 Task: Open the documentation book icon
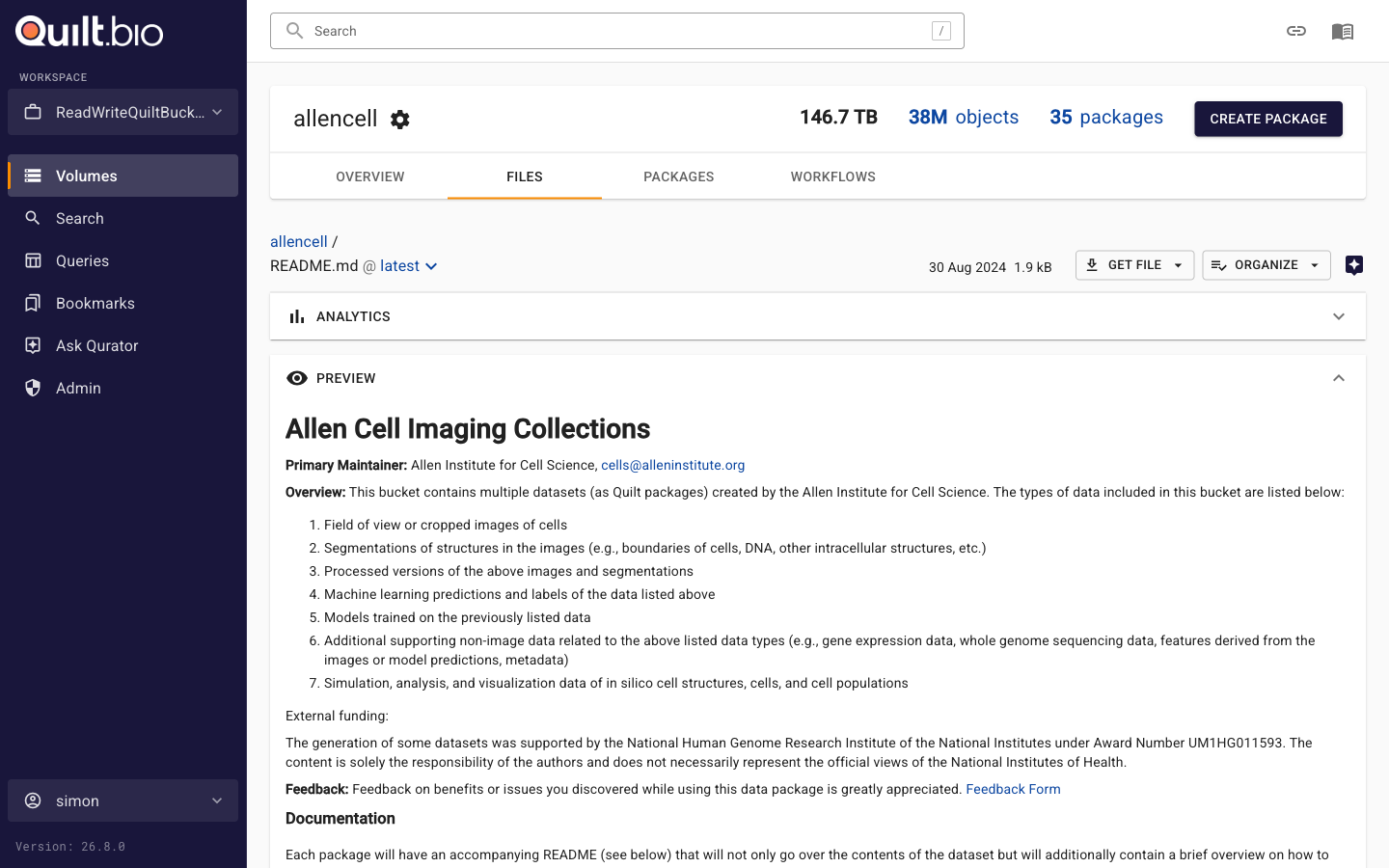[1343, 31]
